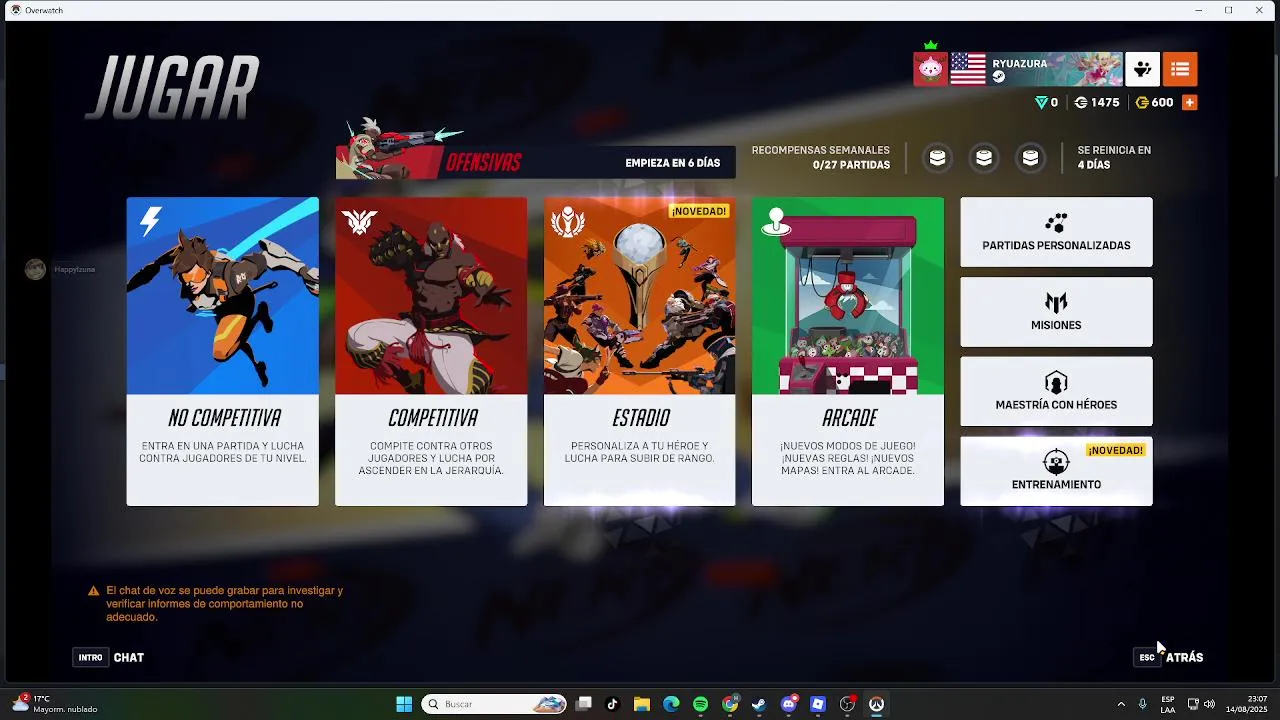
Task: Select the Arcade game mode card
Action: tap(848, 351)
